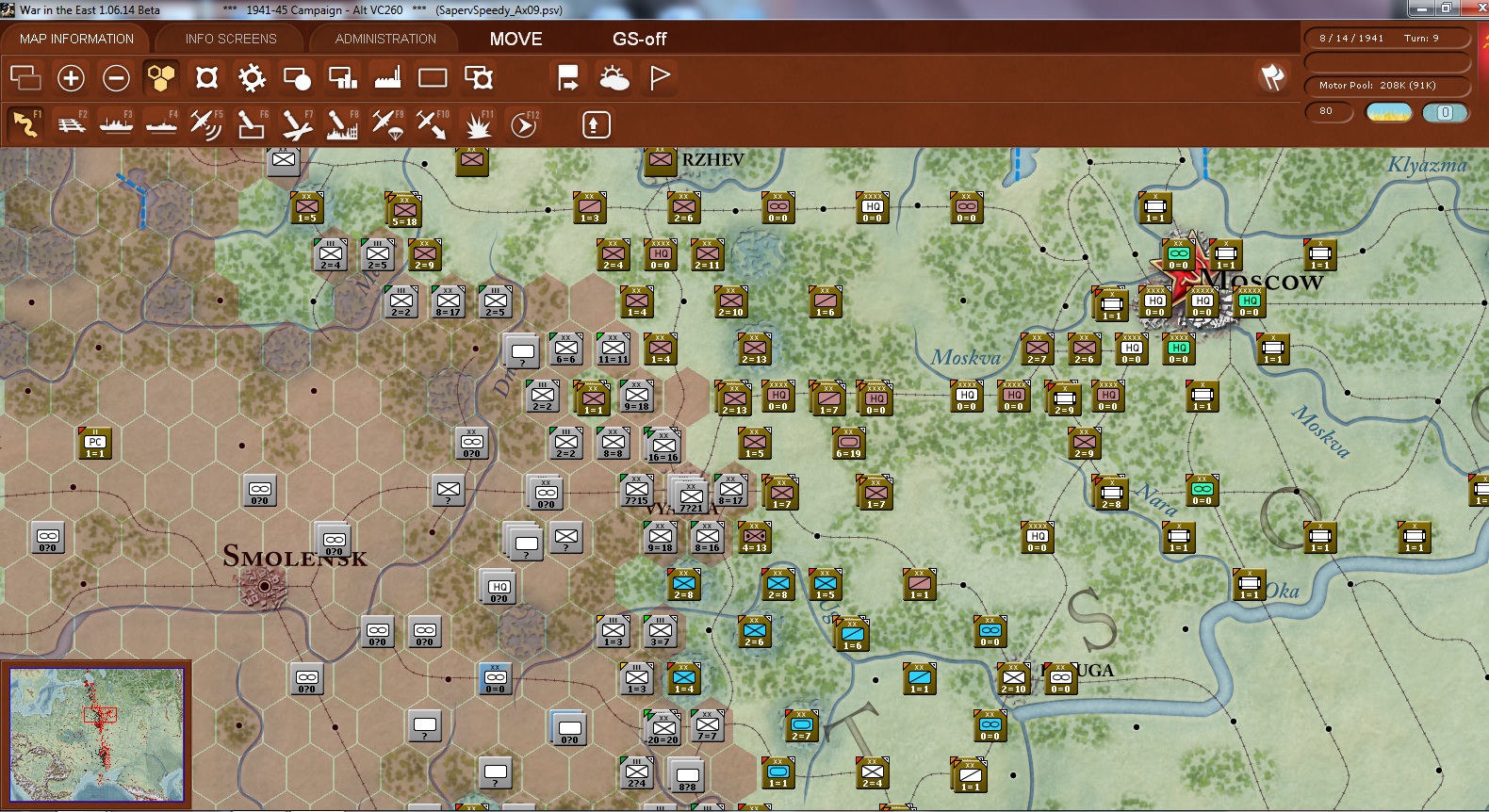1489x812 pixels.
Task: Select the German 6=6 unit counter
Action: coord(565,349)
